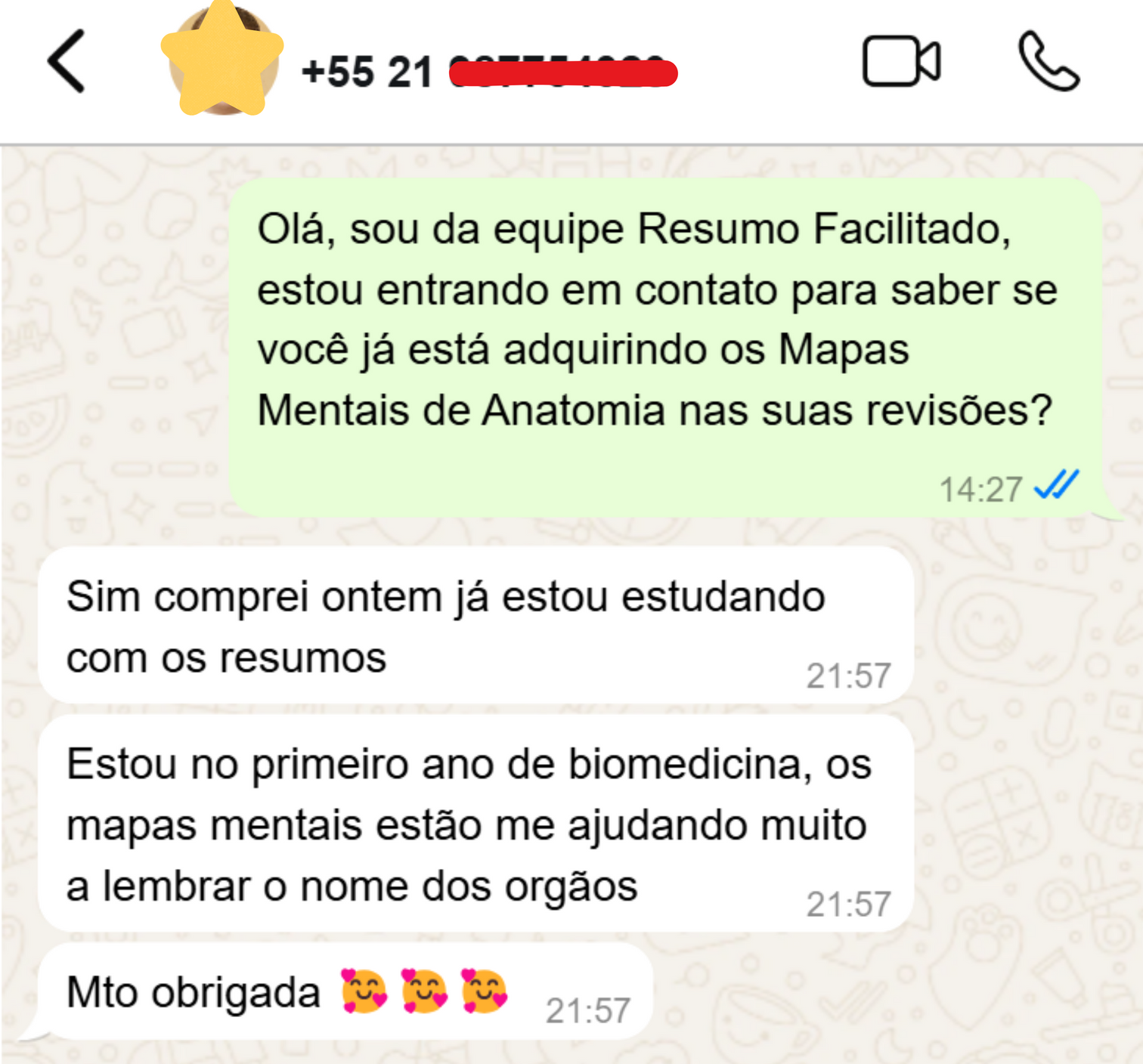Image resolution: width=1143 pixels, height=1064 pixels.
Task: Select the 'Mto obrigada' message bubble
Action: pyautogui.click(x=345, y=991)
